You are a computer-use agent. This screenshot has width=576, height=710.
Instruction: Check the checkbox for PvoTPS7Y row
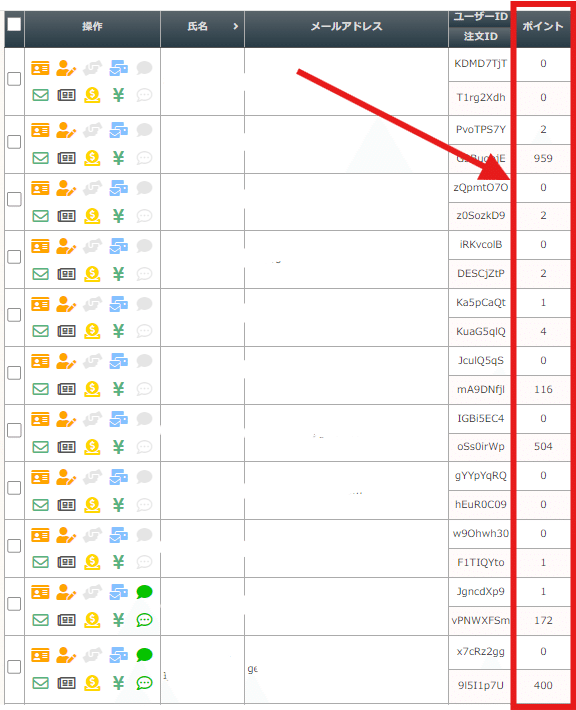pyautogui.click(x=14, y=142)
